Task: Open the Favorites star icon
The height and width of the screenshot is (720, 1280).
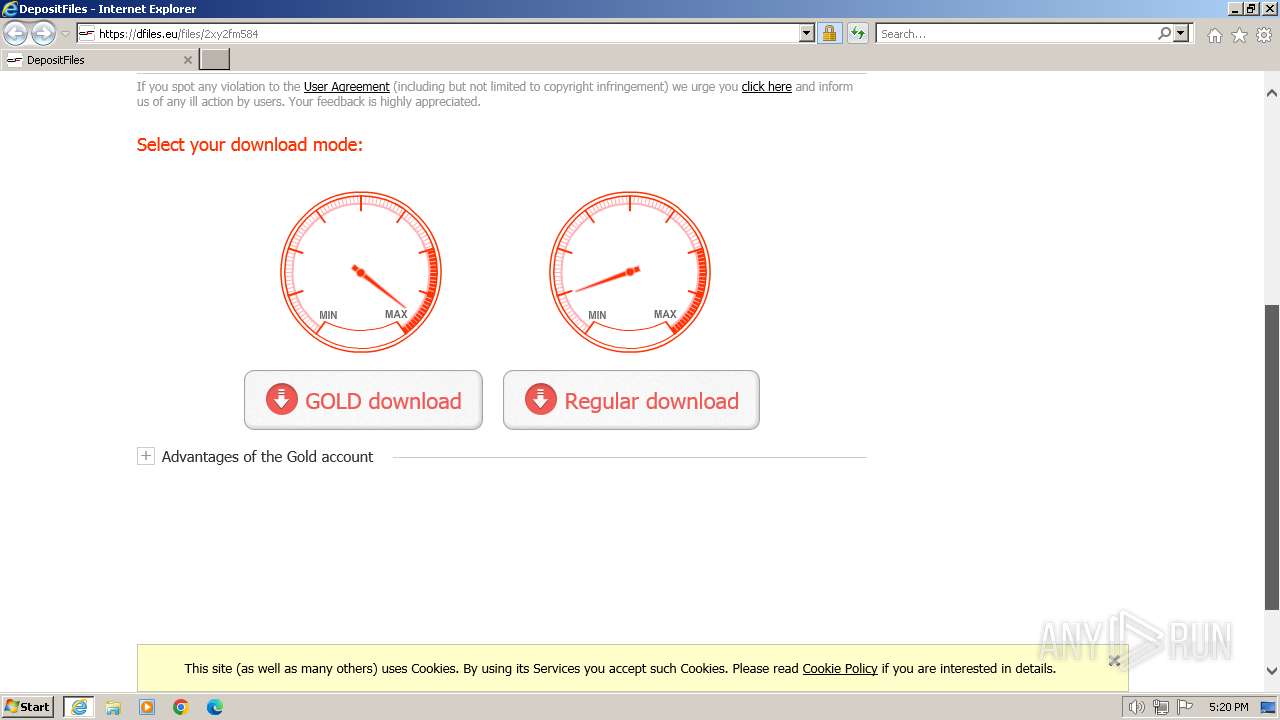Action: (x=1239, y=35)
